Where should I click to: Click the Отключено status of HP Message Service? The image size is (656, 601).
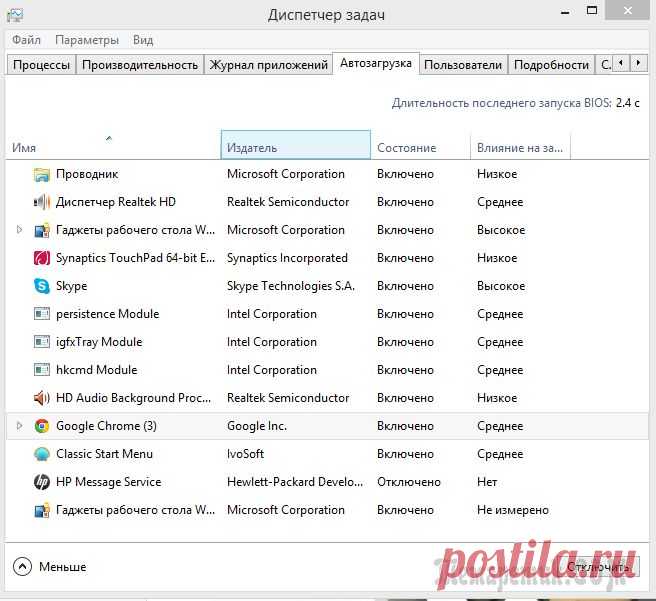click(409, 482)
